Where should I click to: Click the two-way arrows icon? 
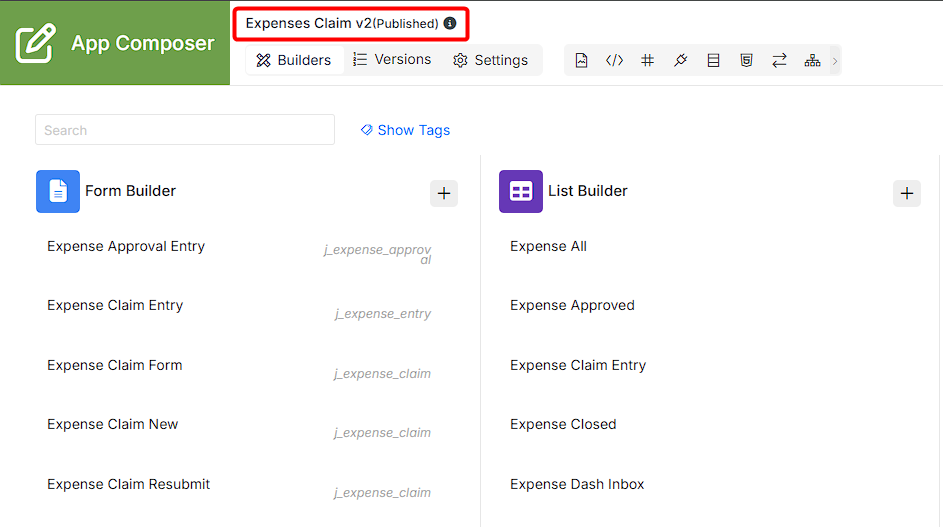point(779,60)
